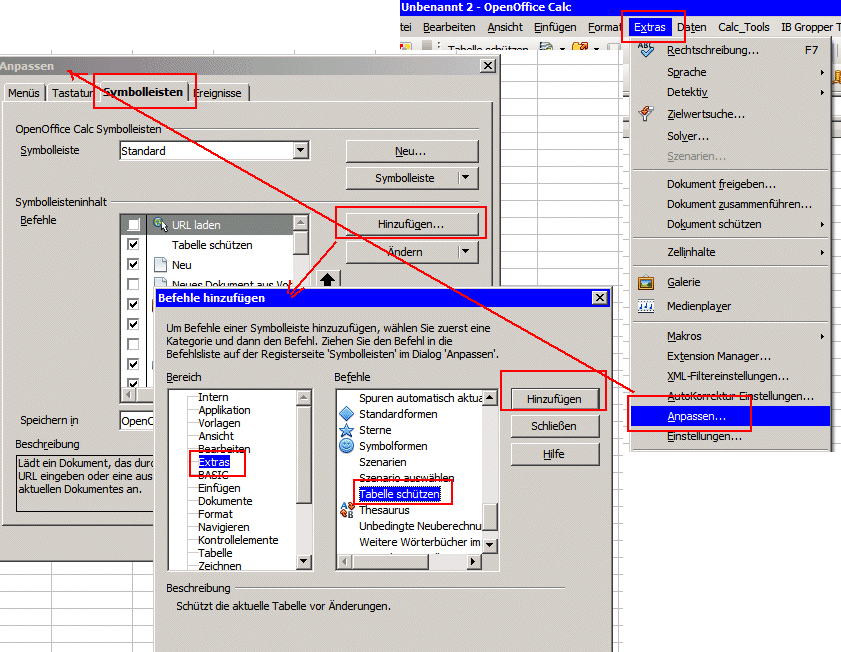Image resolution: width=841 pixels, height=652 pixels.
Task: Click Bereich list scroll-down arrow
Action: (x=304, y=561)
